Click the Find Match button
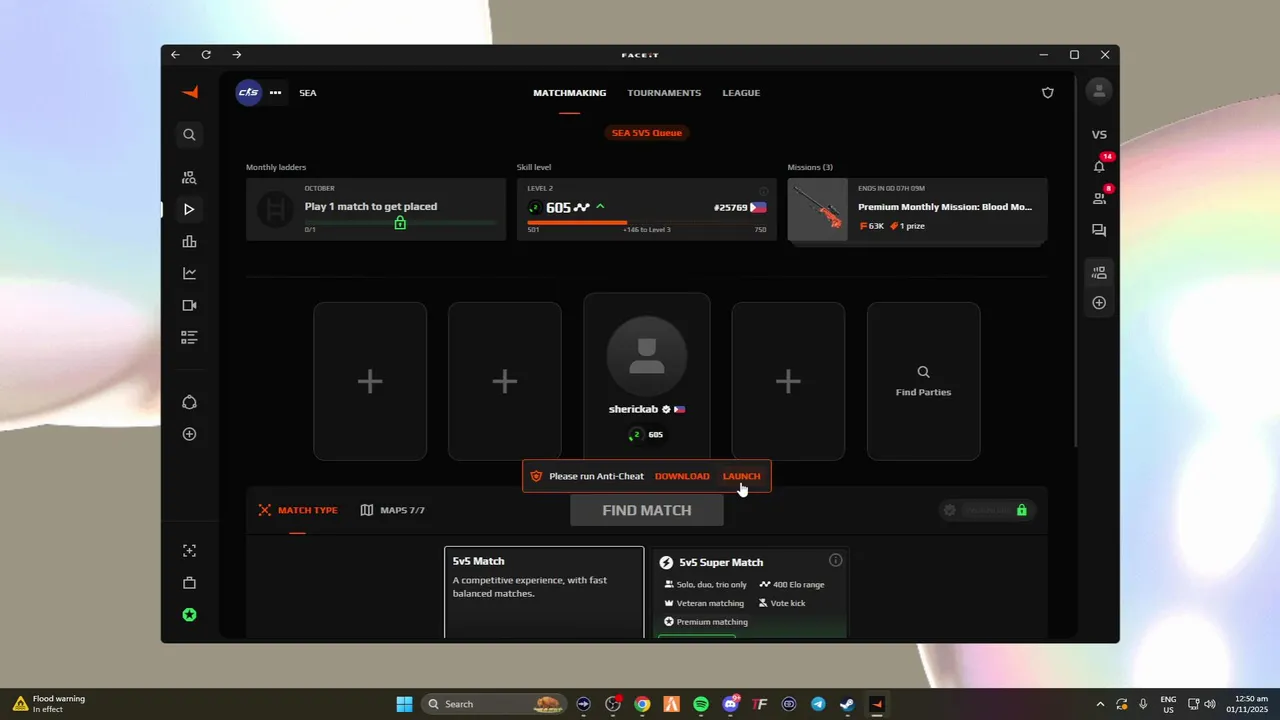 [x=647, y=510]
